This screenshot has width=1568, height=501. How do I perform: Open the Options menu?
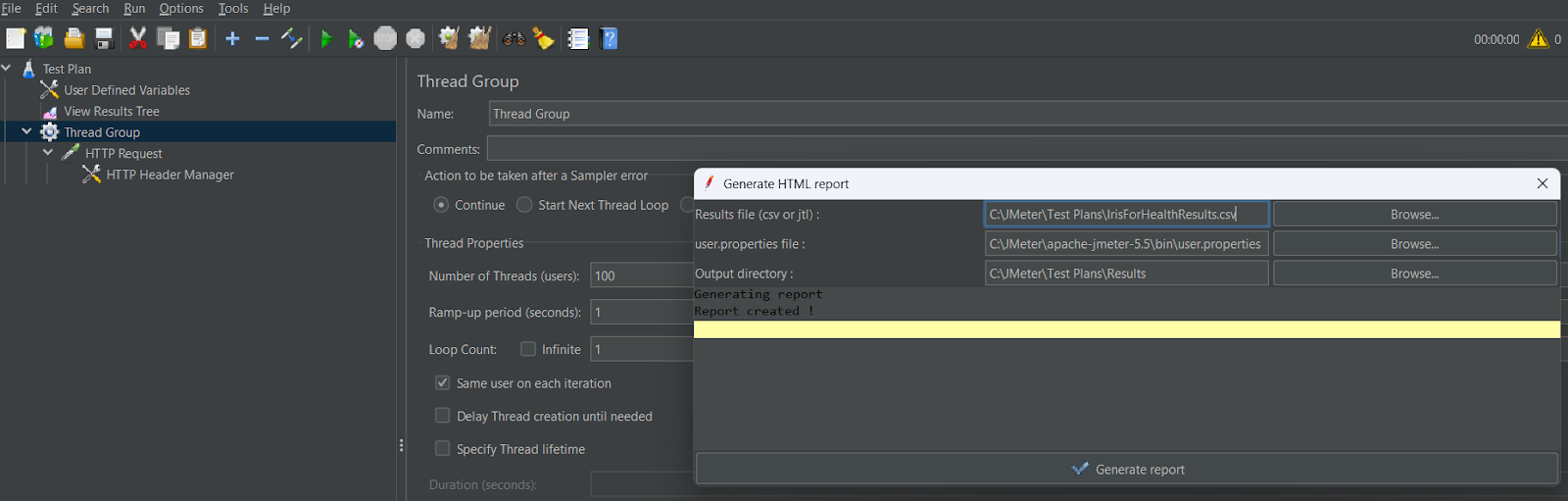[x=181, y=9]
